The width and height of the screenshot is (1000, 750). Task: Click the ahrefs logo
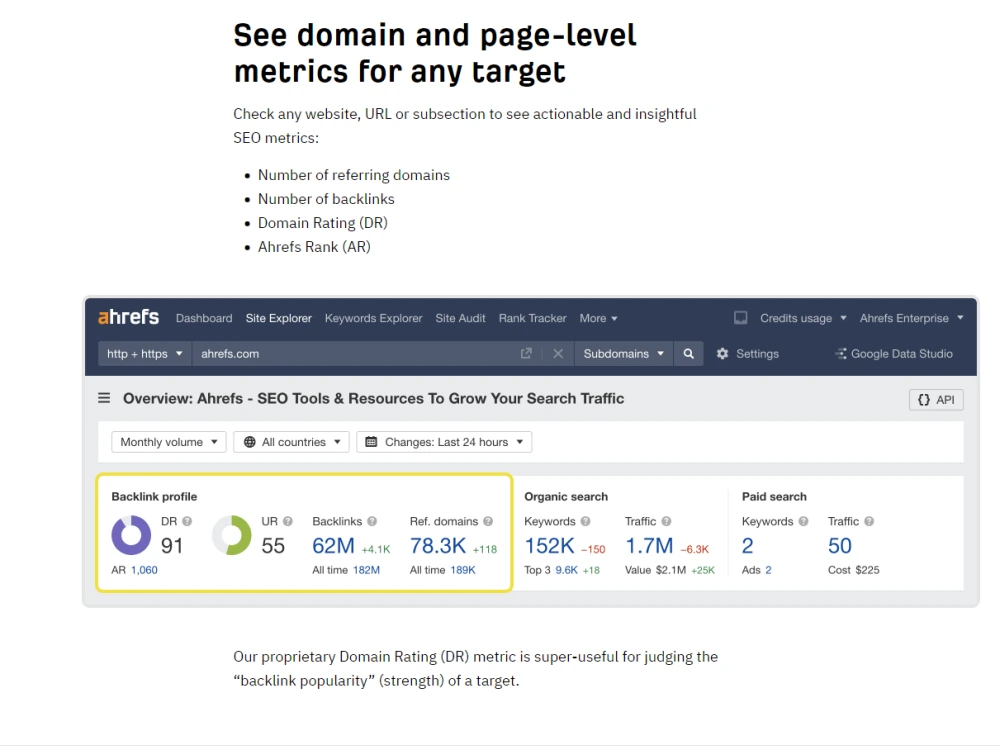tap(128, 317)
